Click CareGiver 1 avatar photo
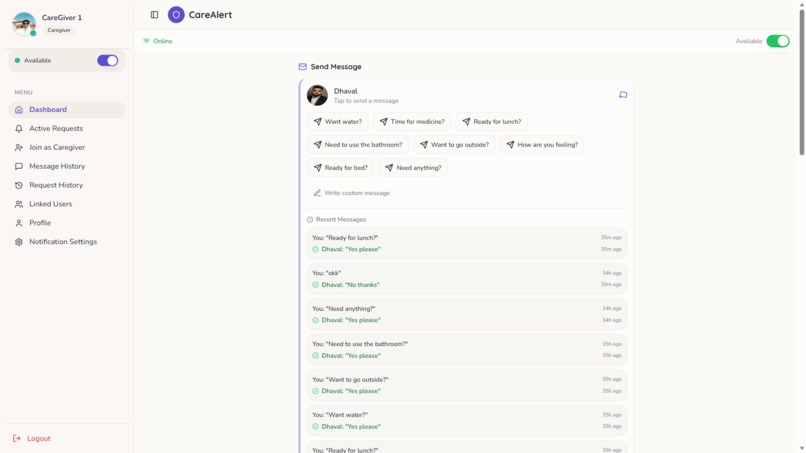 [24, 24]
